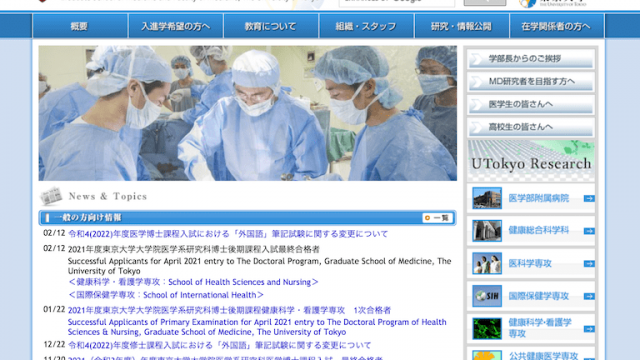Click the 健康総合科学科 thumbnail icon
Image resolution: width=640 pixels, height=360 pixels.
click(487, 231)
